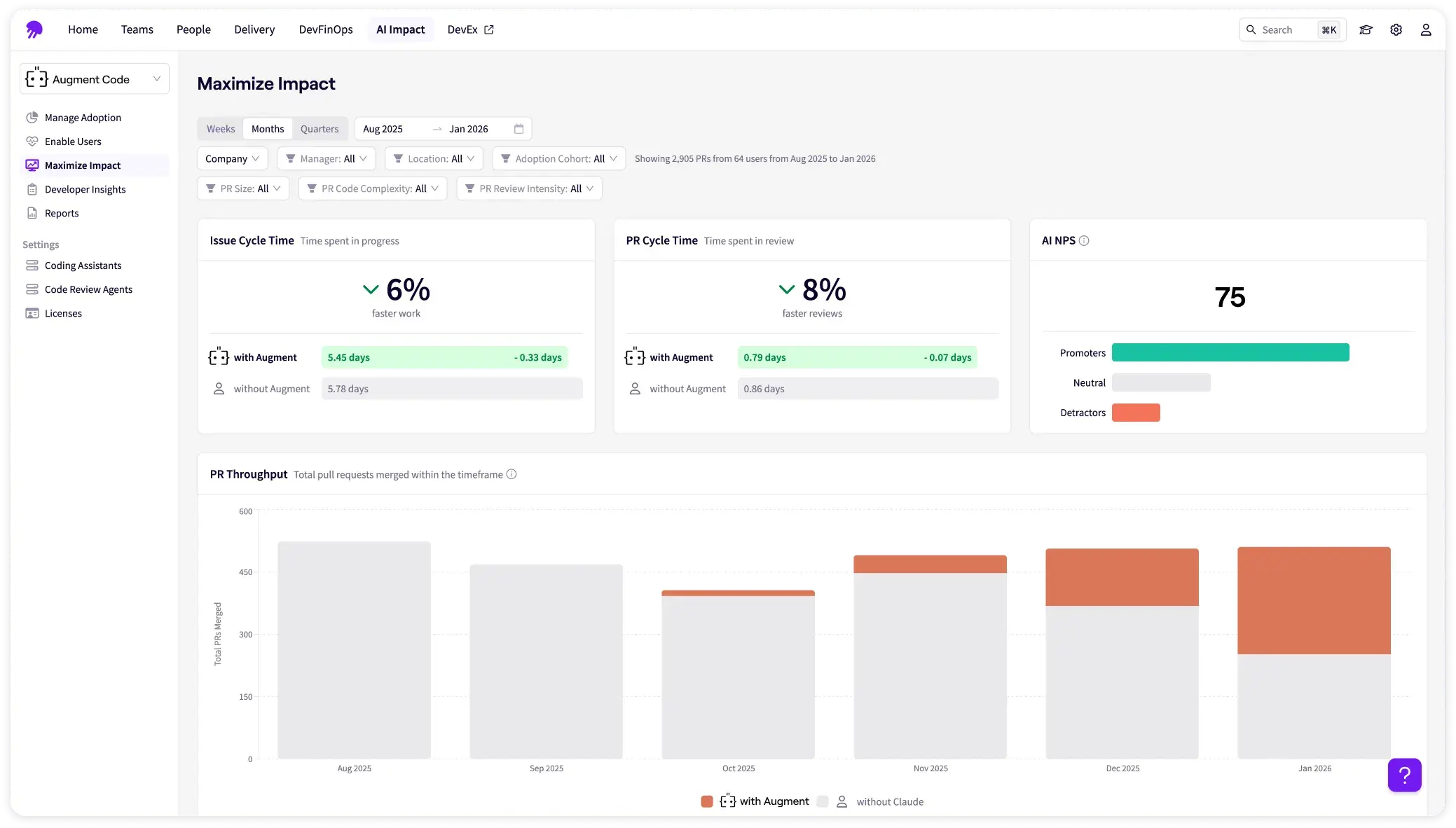Expand the Augment Code assistant dropdown

click(95, 79)
